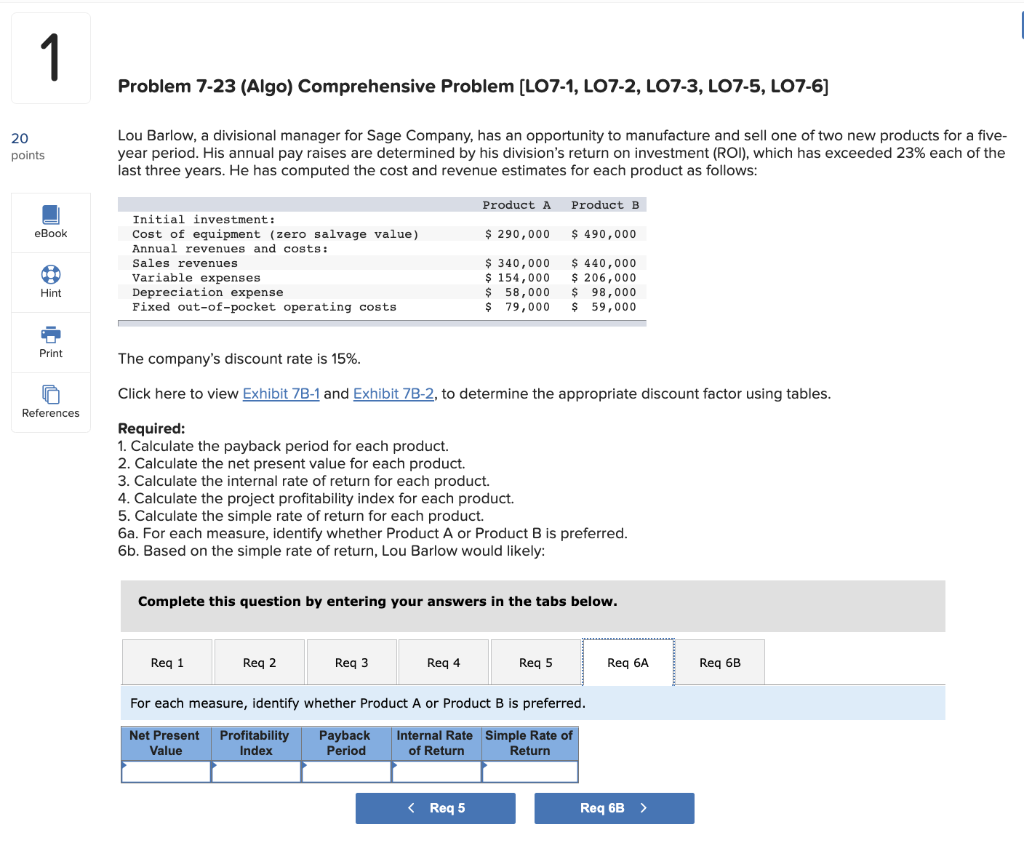Open the Req 4 tab
This screenshot has height=851, width=1024.
(x=443, y=662)
